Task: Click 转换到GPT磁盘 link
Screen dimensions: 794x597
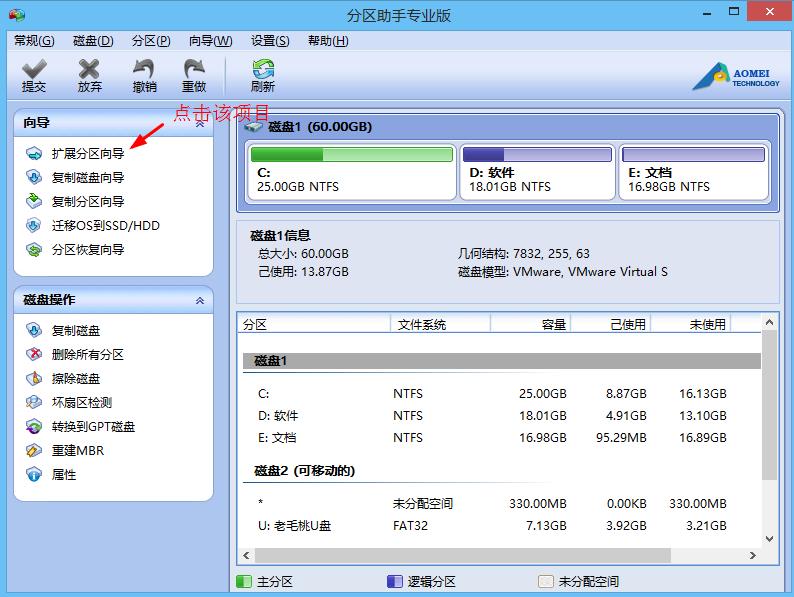Action: pos(93,426)
